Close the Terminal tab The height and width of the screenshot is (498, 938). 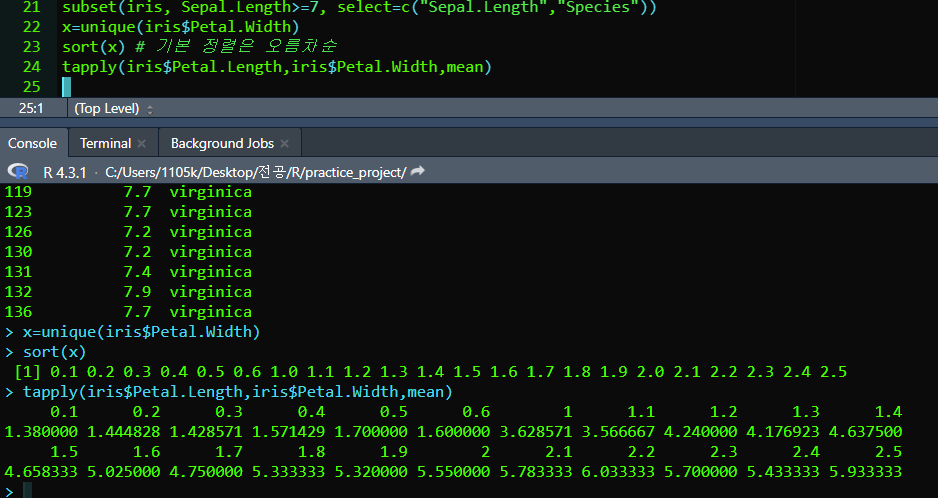click(142, 144)
